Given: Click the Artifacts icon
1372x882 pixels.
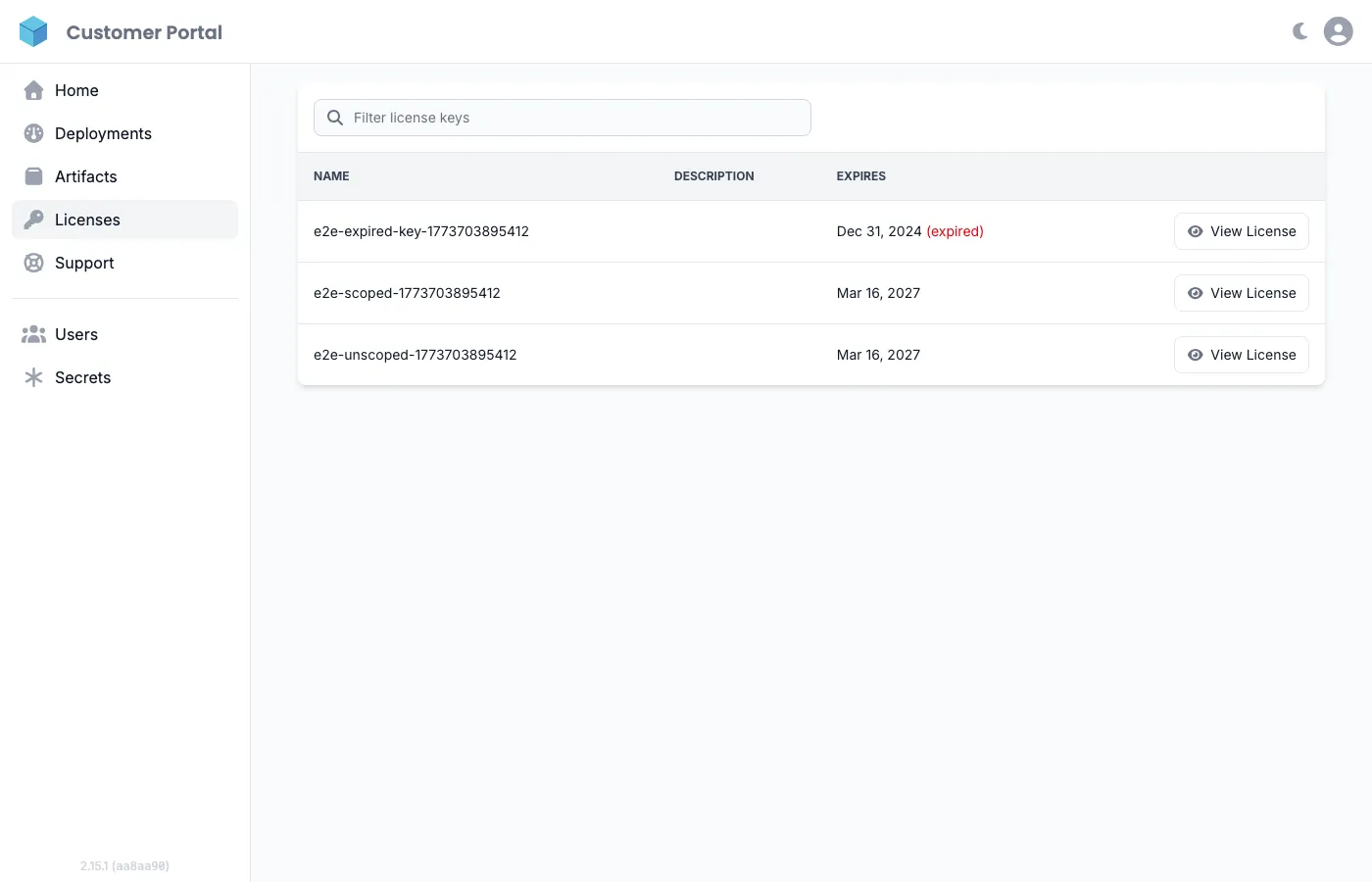Looking at the screenshot, I should point(32,176).
